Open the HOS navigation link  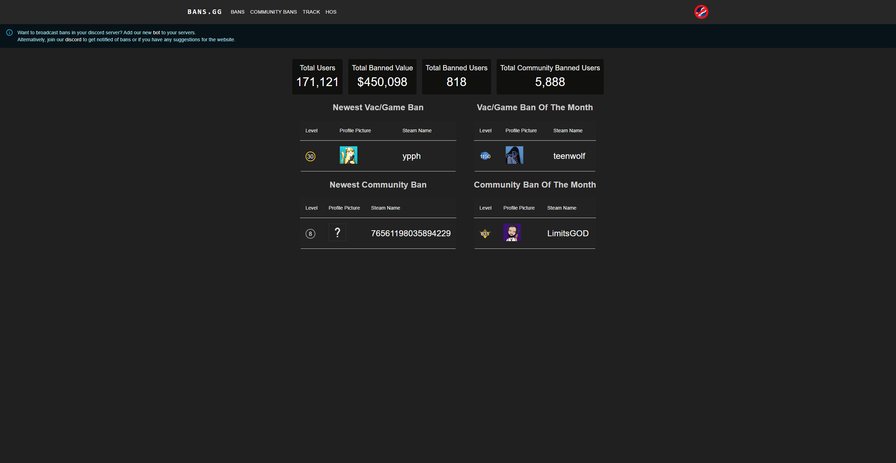[x=331, y=12]
